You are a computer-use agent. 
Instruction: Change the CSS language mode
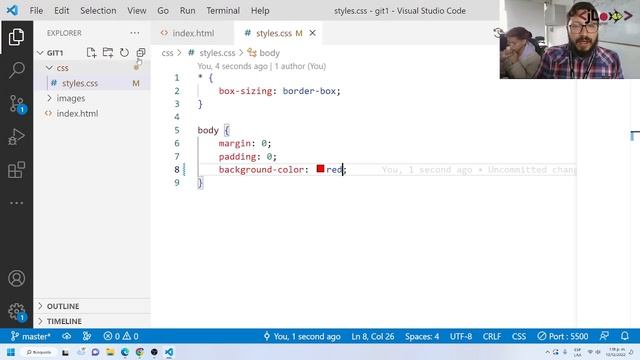pyautogui.click(x=519, y=336)
